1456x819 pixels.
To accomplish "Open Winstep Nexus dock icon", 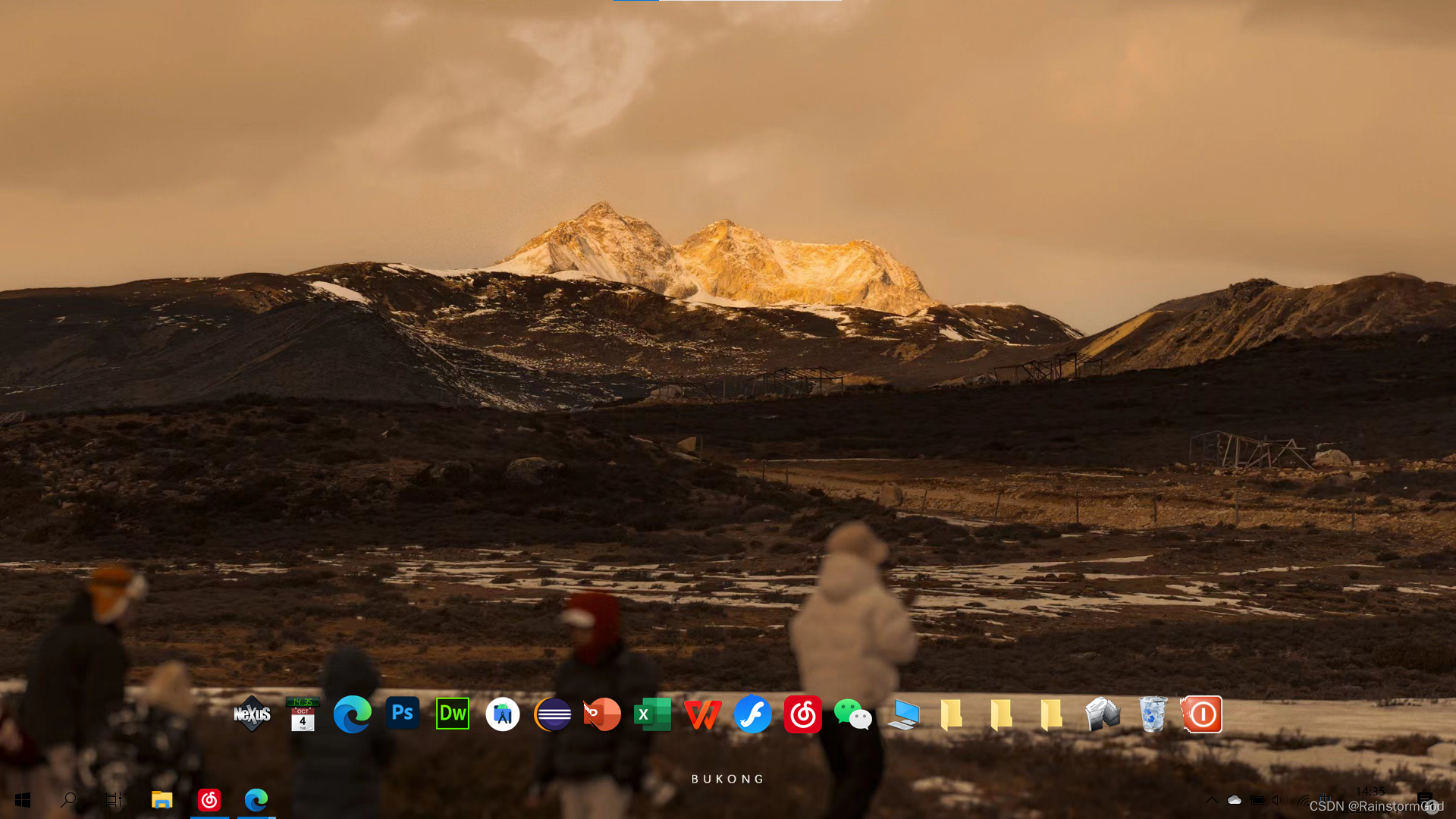I will tap(253, 714).
